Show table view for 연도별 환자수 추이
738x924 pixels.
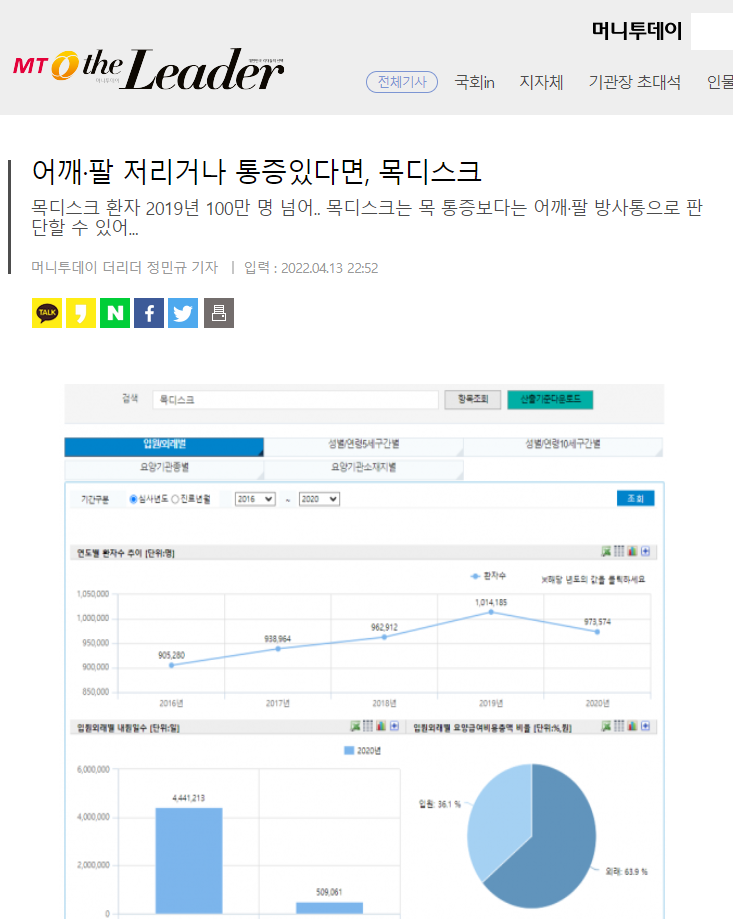[x=619, y=552]
